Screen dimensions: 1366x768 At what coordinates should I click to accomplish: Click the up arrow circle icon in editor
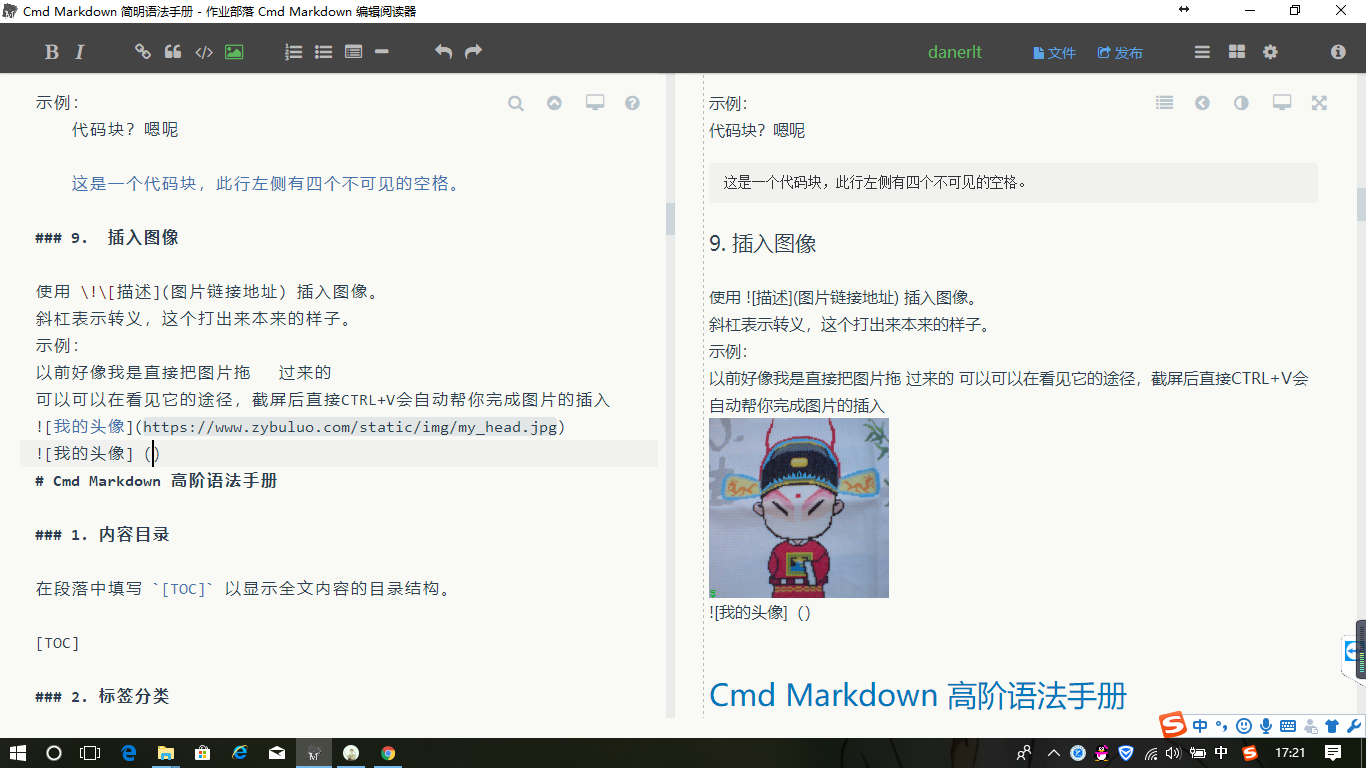pos(554,103)
